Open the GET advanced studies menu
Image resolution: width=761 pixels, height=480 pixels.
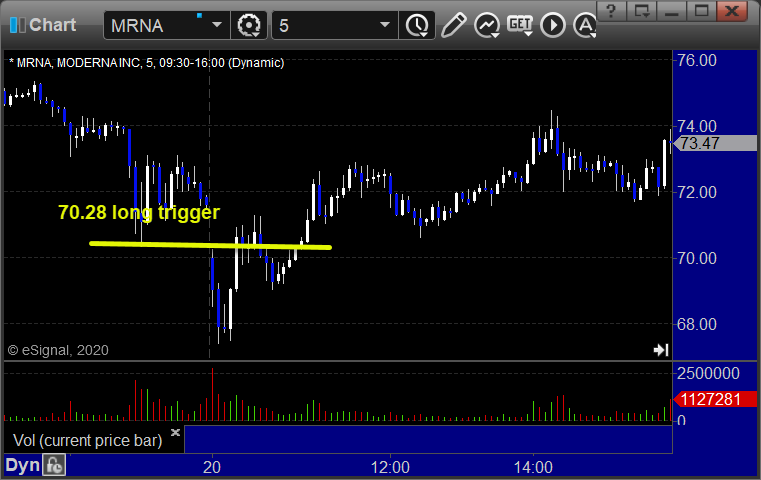click(520, 25)
